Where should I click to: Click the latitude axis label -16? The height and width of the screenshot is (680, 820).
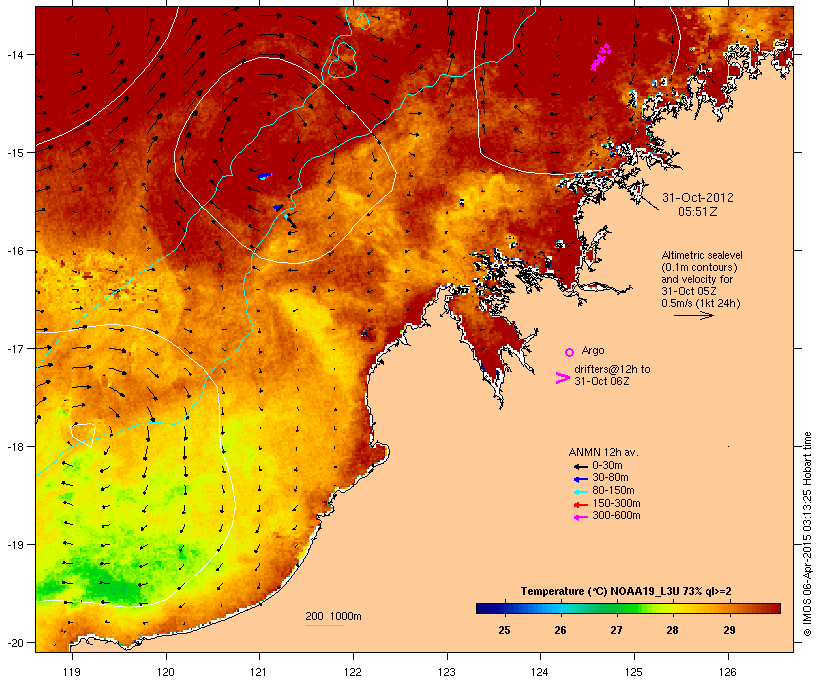tap(15, 251)
